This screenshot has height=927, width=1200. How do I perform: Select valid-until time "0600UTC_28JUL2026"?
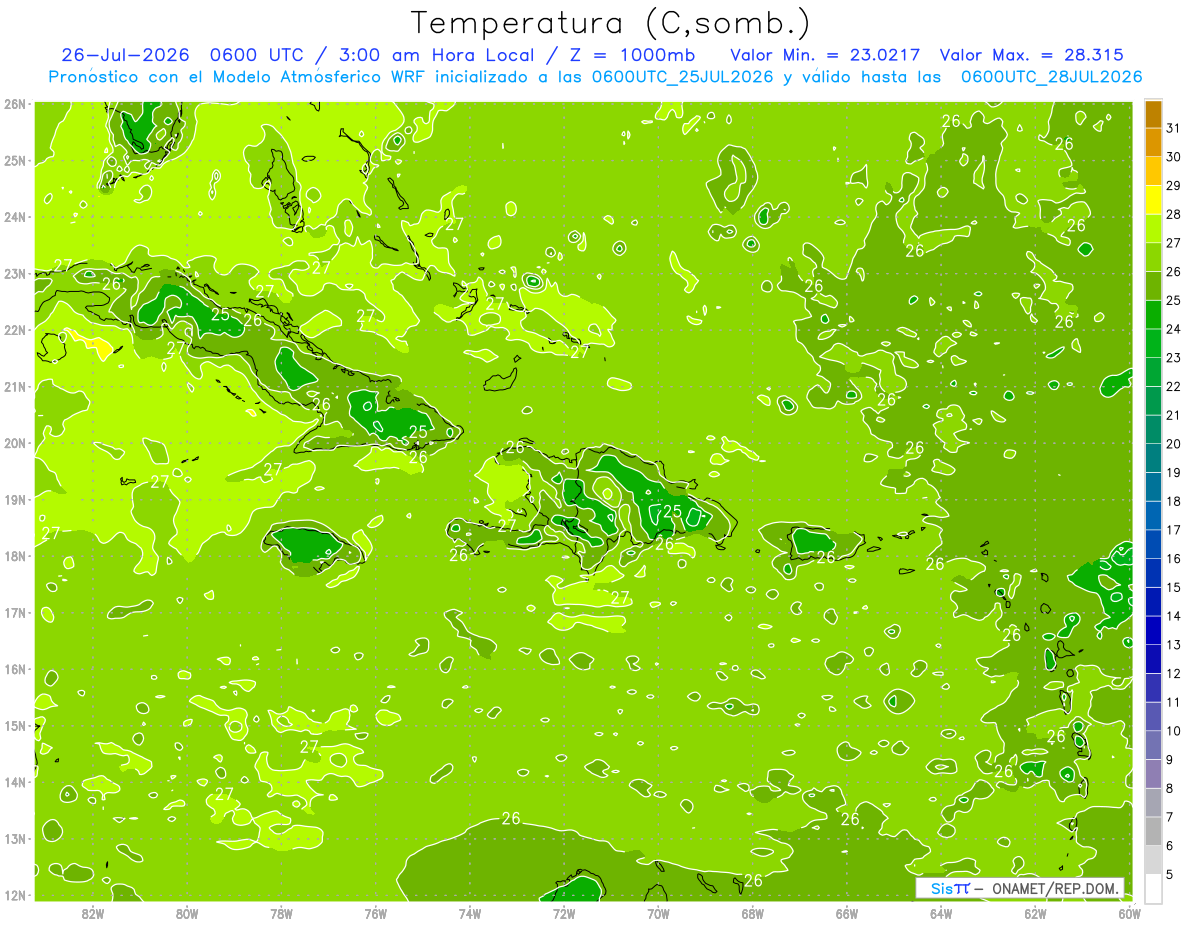pos(1051,76)
